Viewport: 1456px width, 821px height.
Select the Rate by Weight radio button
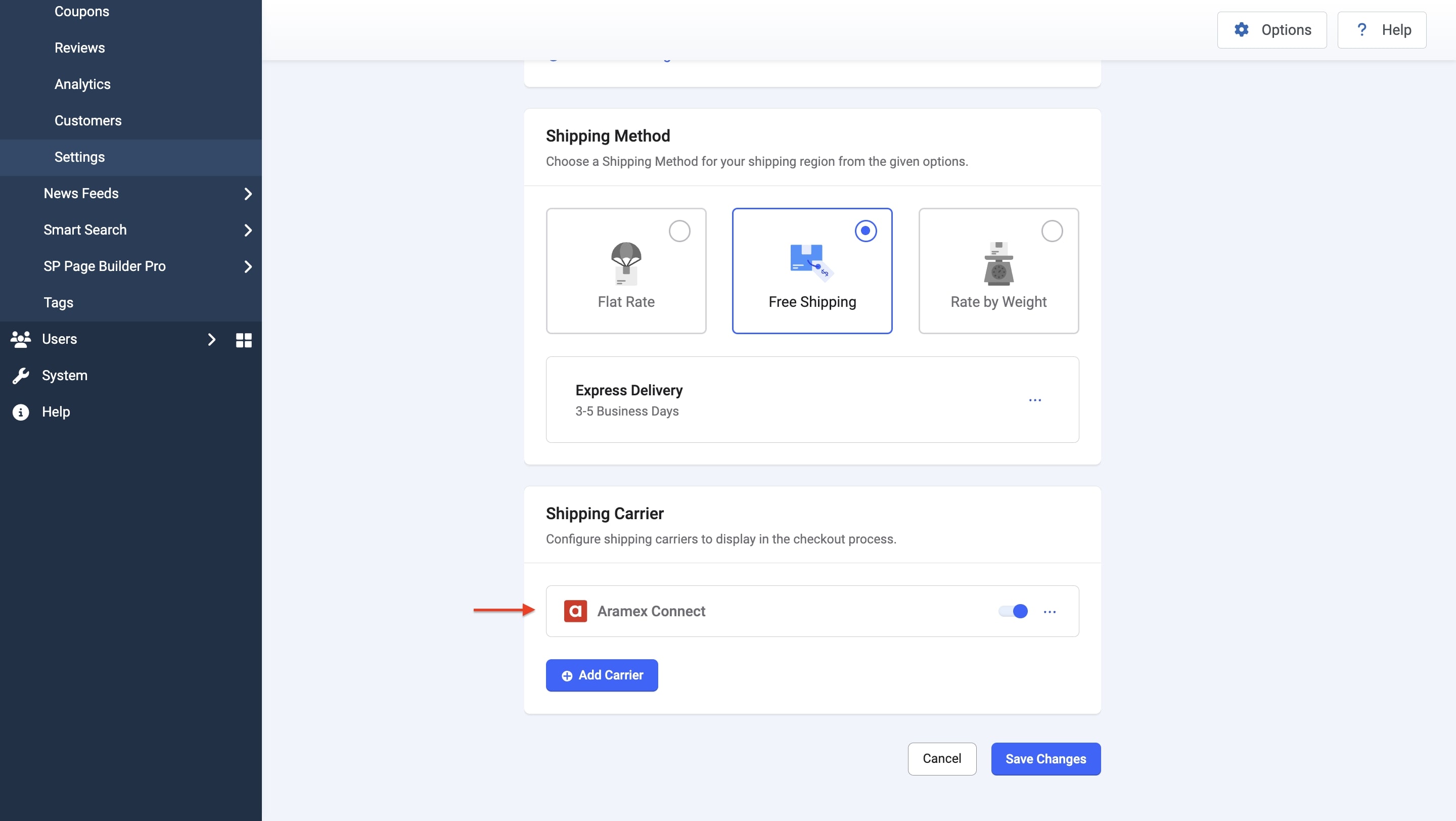[1052, 231]
